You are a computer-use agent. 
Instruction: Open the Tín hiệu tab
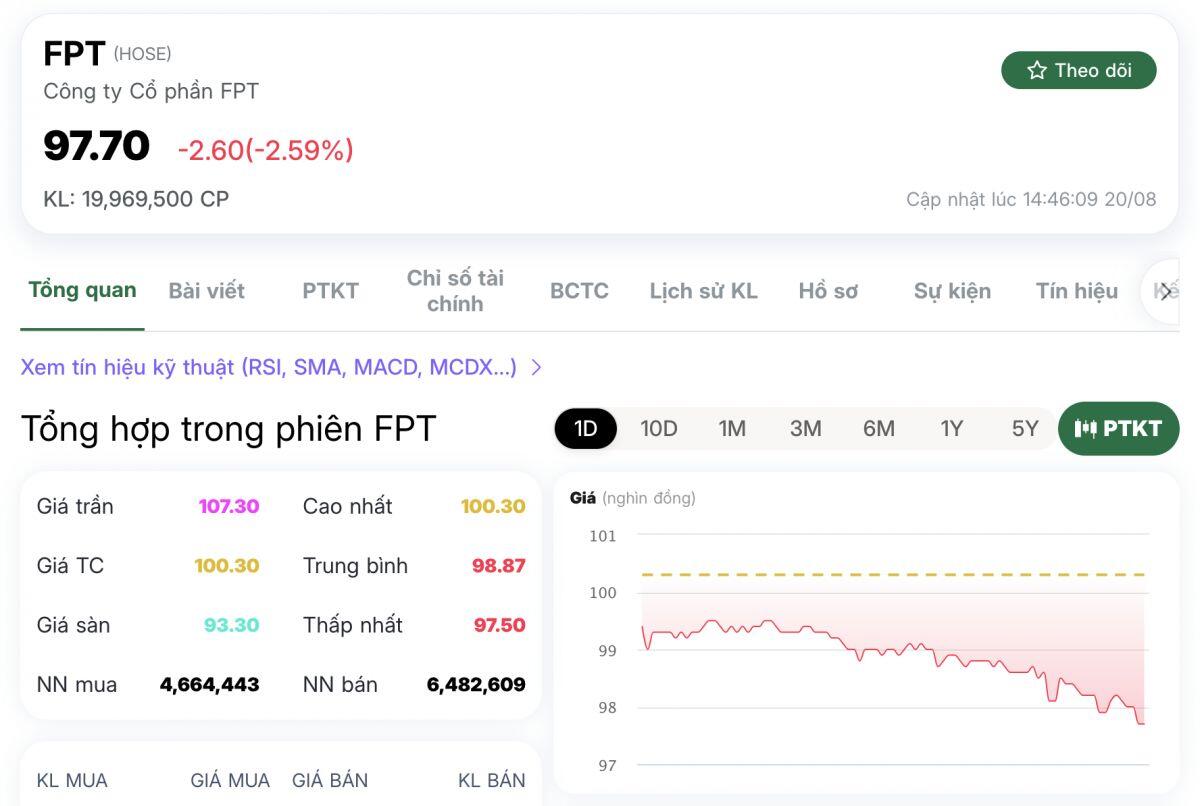coord(1076,290)
